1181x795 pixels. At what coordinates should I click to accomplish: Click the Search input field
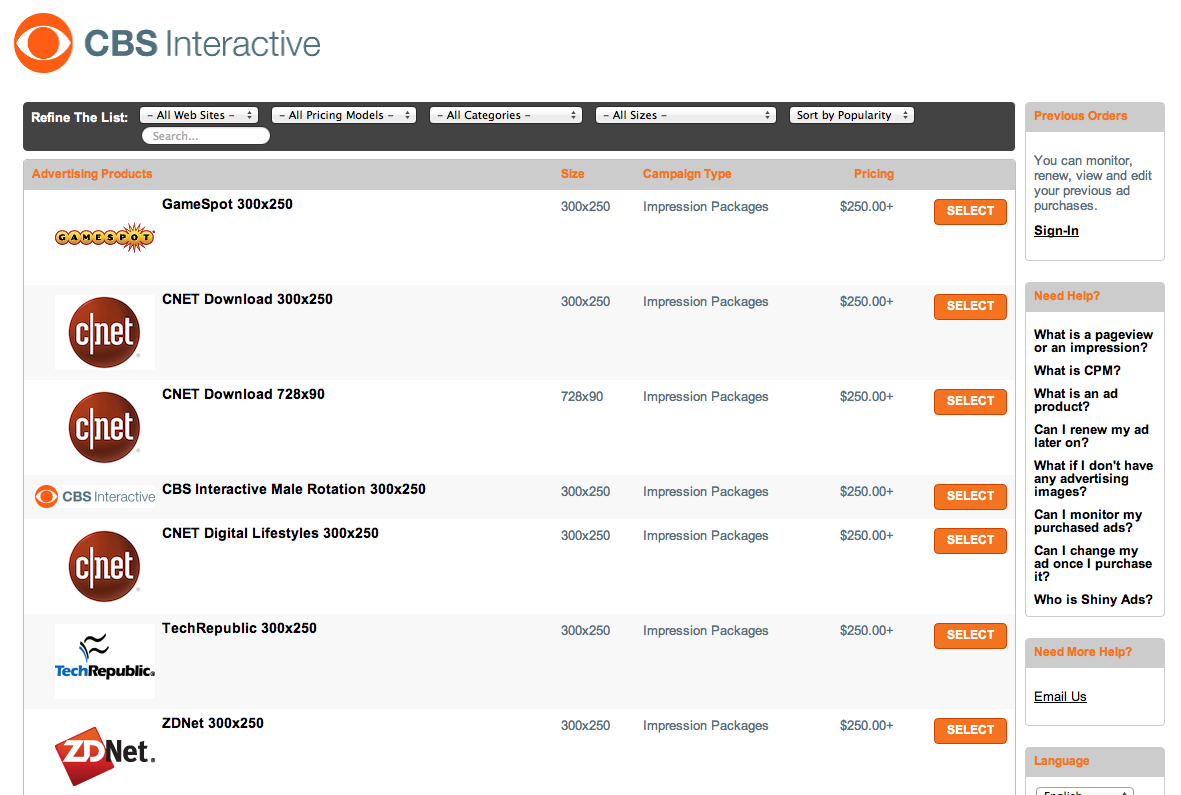tap(206, 136)
